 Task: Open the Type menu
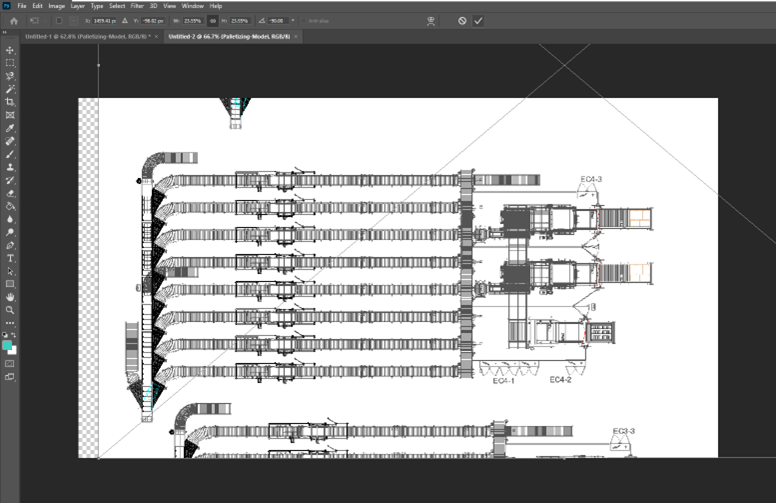[x=97, y=6]
